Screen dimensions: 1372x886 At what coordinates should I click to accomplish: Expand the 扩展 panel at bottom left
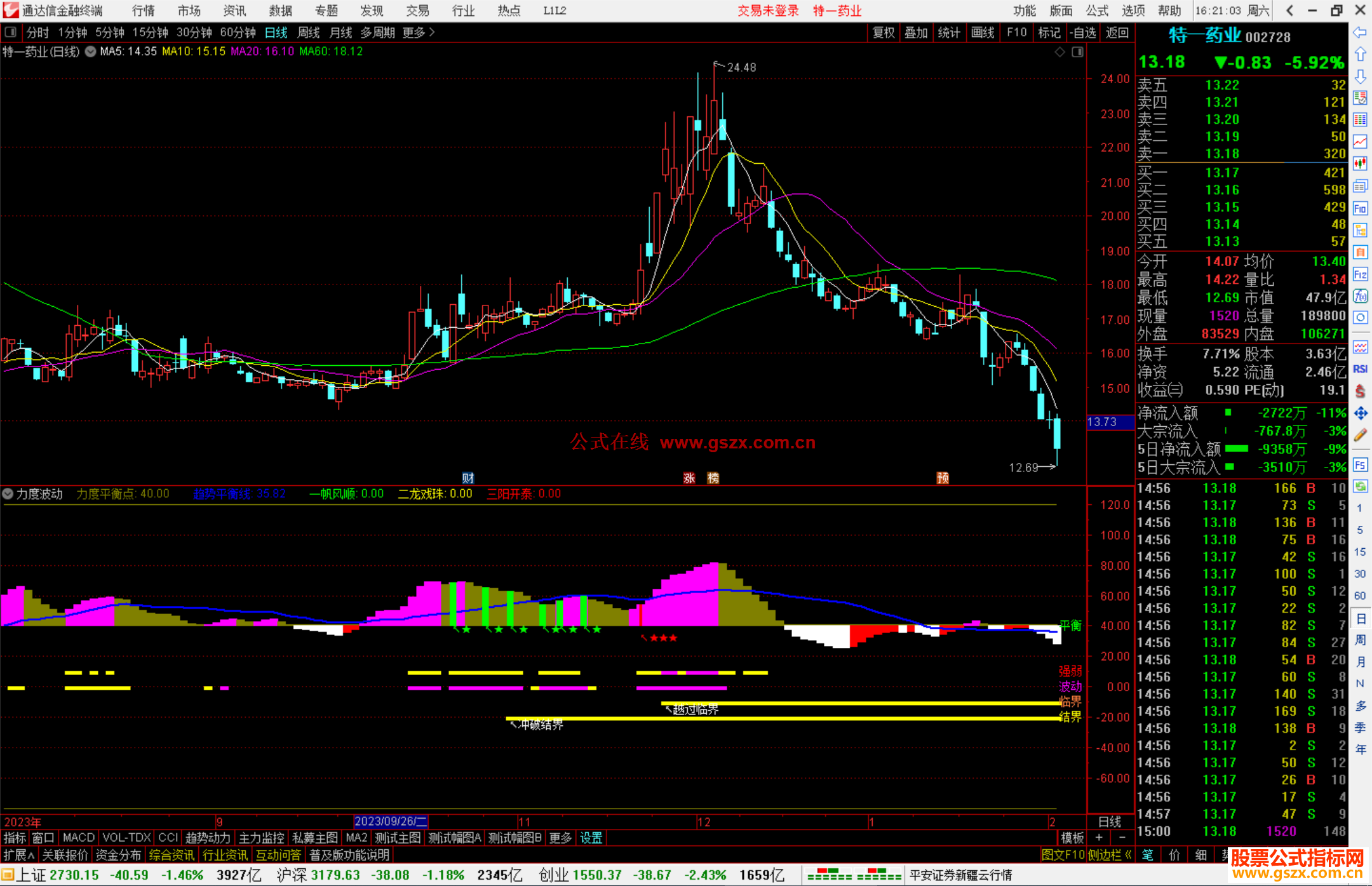19,855
